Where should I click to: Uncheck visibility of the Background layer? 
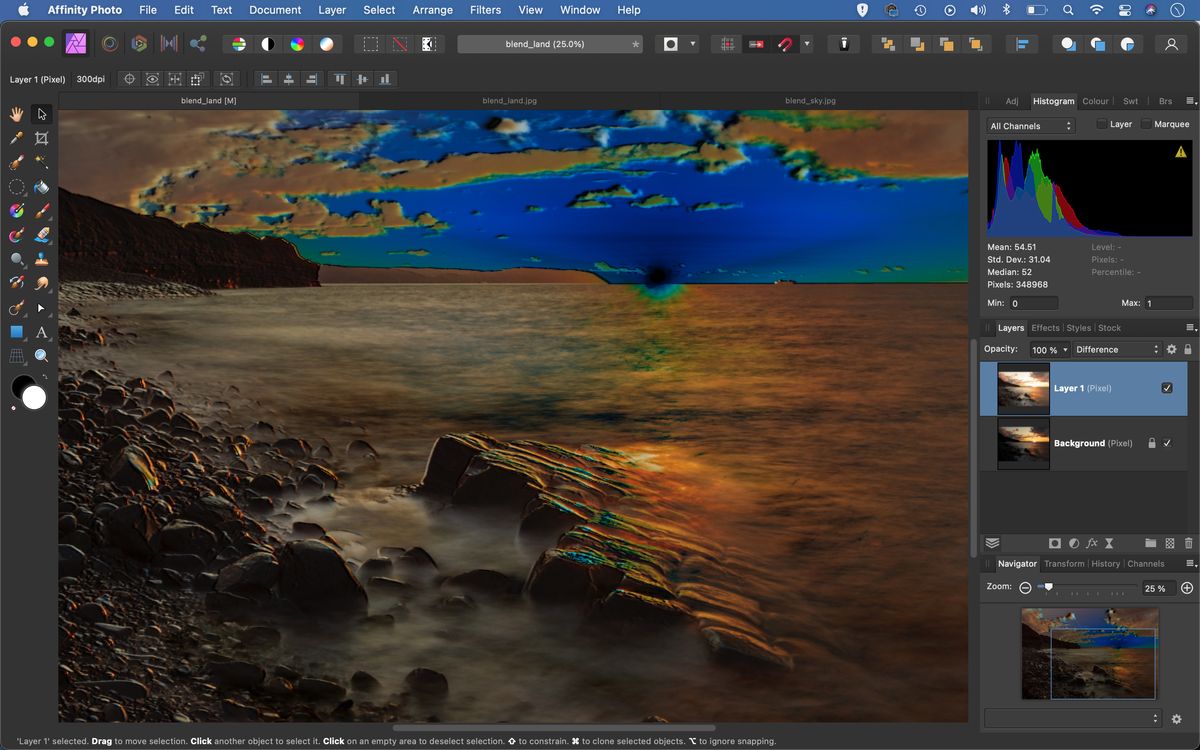(1167, 443)
